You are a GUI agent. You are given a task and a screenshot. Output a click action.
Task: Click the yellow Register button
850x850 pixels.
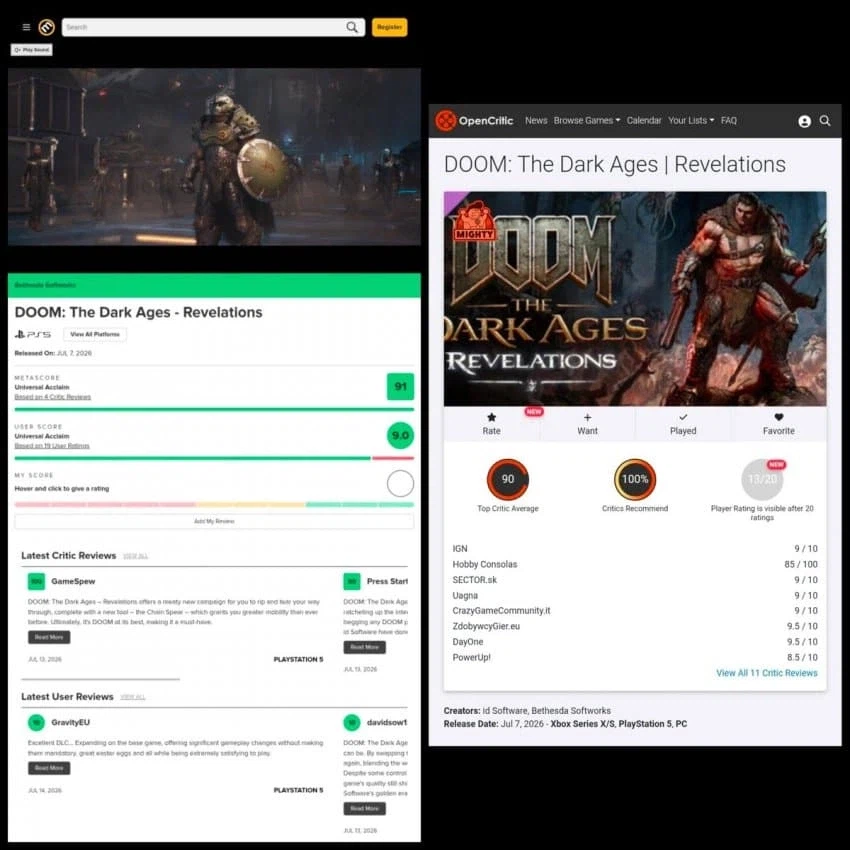point(389,27)
